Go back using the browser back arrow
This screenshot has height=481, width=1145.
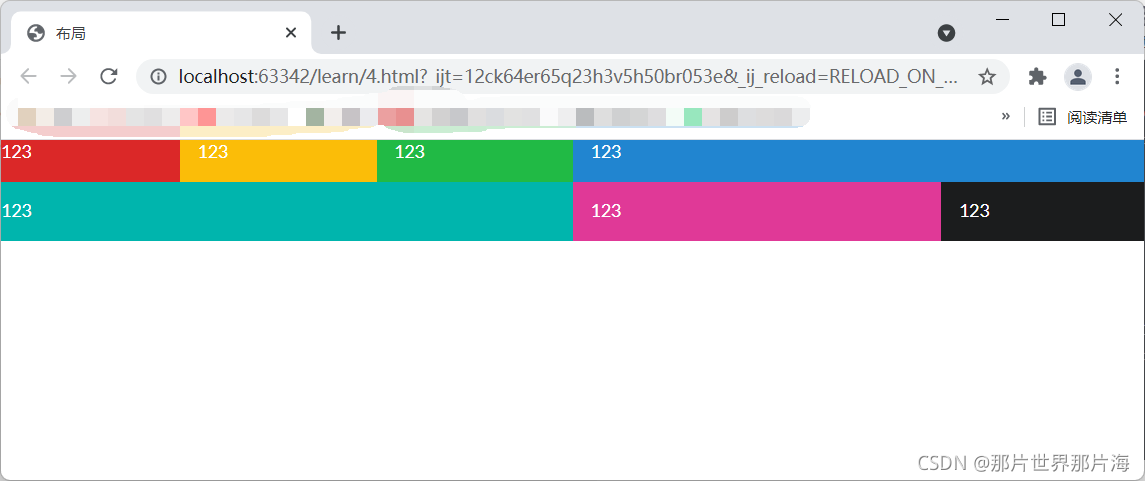pos(28,77)
